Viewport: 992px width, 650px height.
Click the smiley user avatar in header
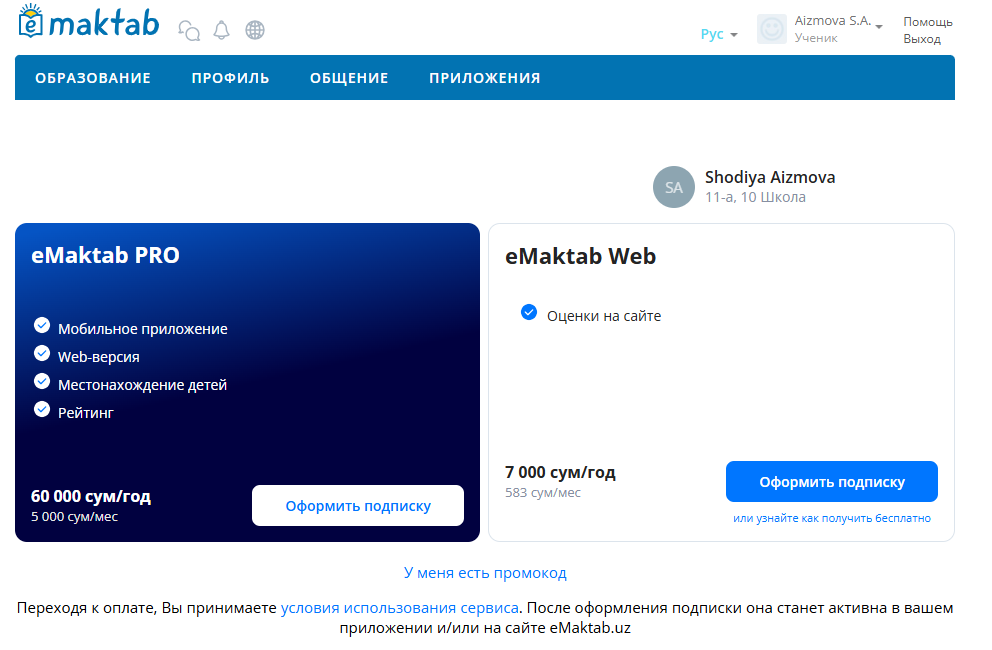tap(772, 29)
